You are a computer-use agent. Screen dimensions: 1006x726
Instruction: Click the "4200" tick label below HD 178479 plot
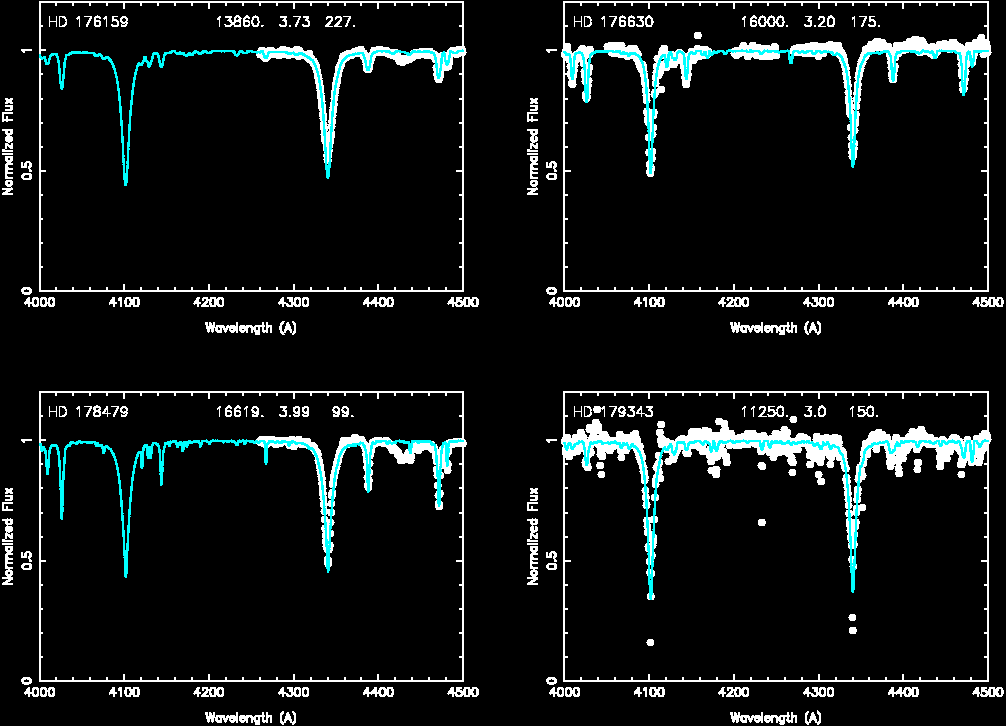click(209, 690)
